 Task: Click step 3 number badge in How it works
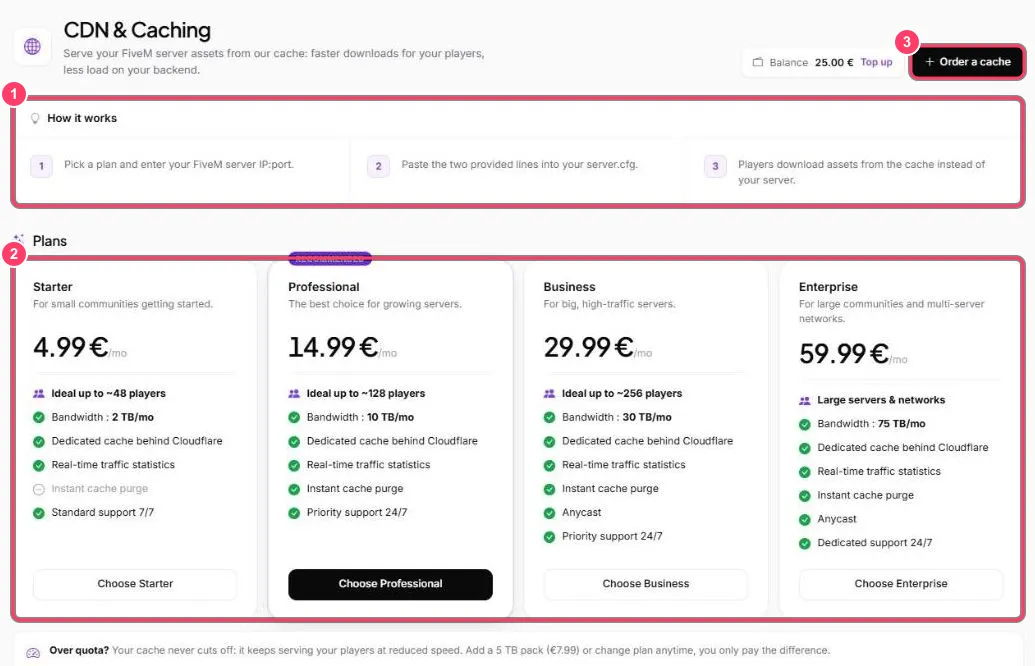click(x=715, y=166)
